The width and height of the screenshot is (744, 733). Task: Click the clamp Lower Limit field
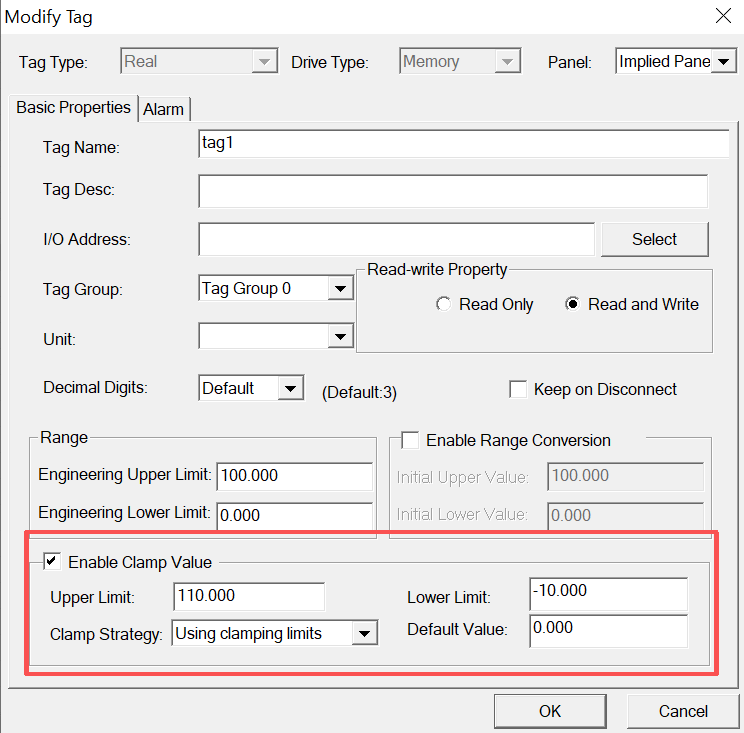pyautogui.click(x=608, y=593)
